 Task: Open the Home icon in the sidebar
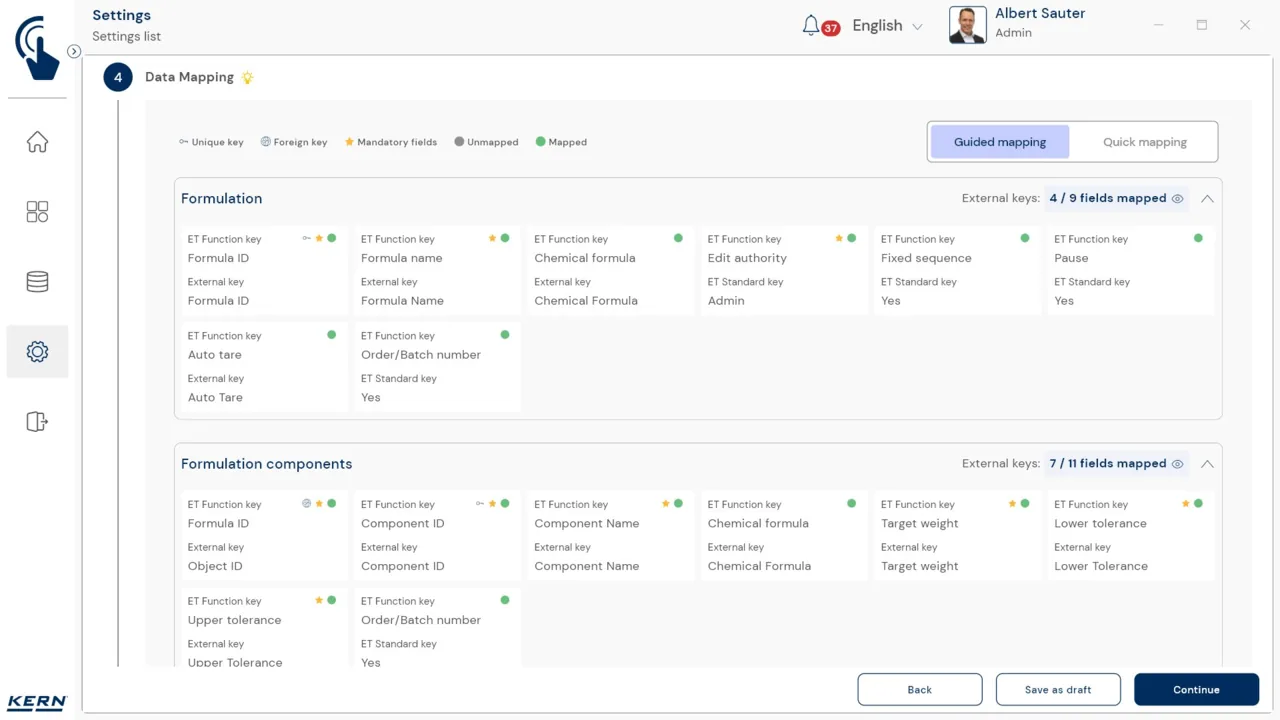[37, 142]
